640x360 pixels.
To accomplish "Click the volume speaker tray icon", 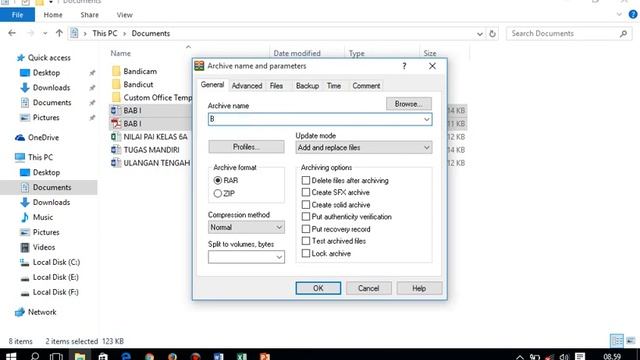I will (x=564, y=357).
